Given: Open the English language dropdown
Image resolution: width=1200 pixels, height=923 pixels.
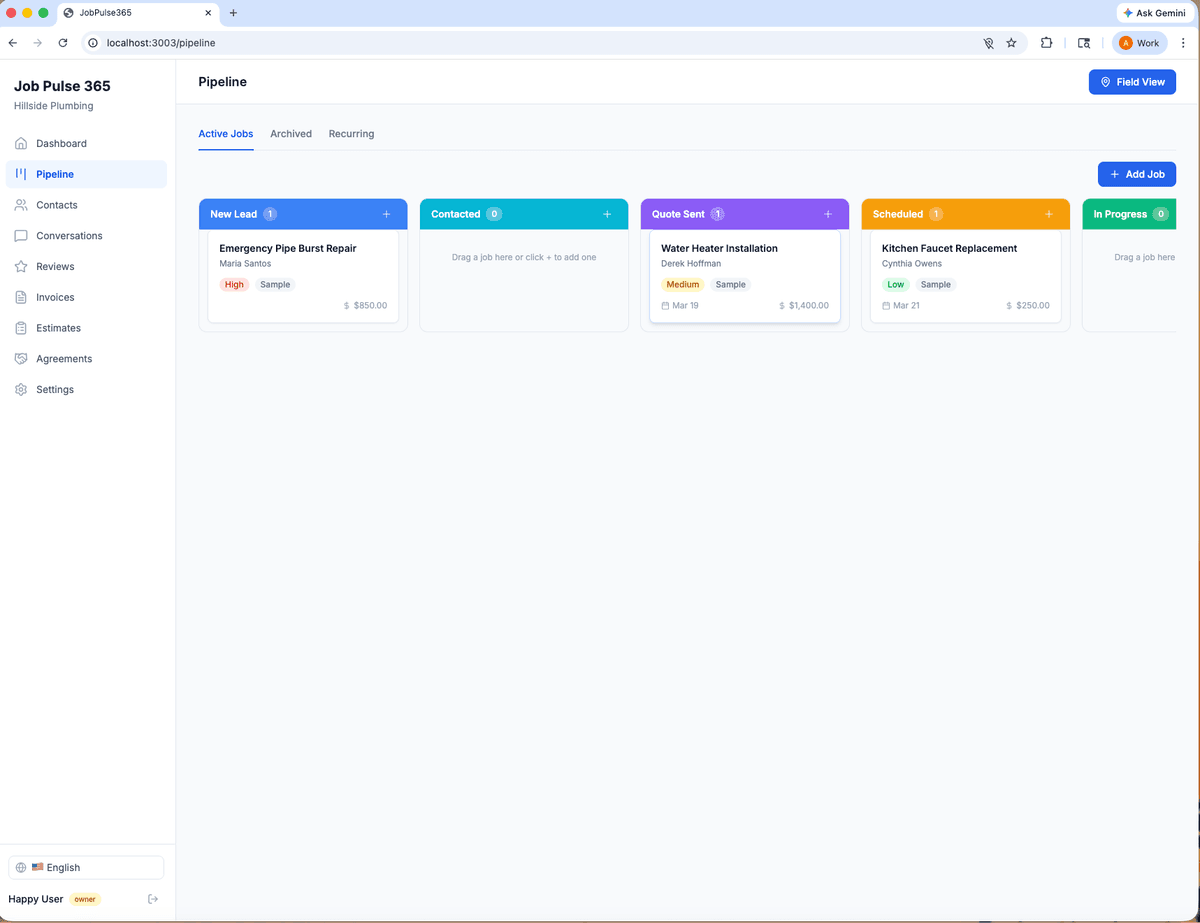Looking at the screenshot, I should click(85, 867).
